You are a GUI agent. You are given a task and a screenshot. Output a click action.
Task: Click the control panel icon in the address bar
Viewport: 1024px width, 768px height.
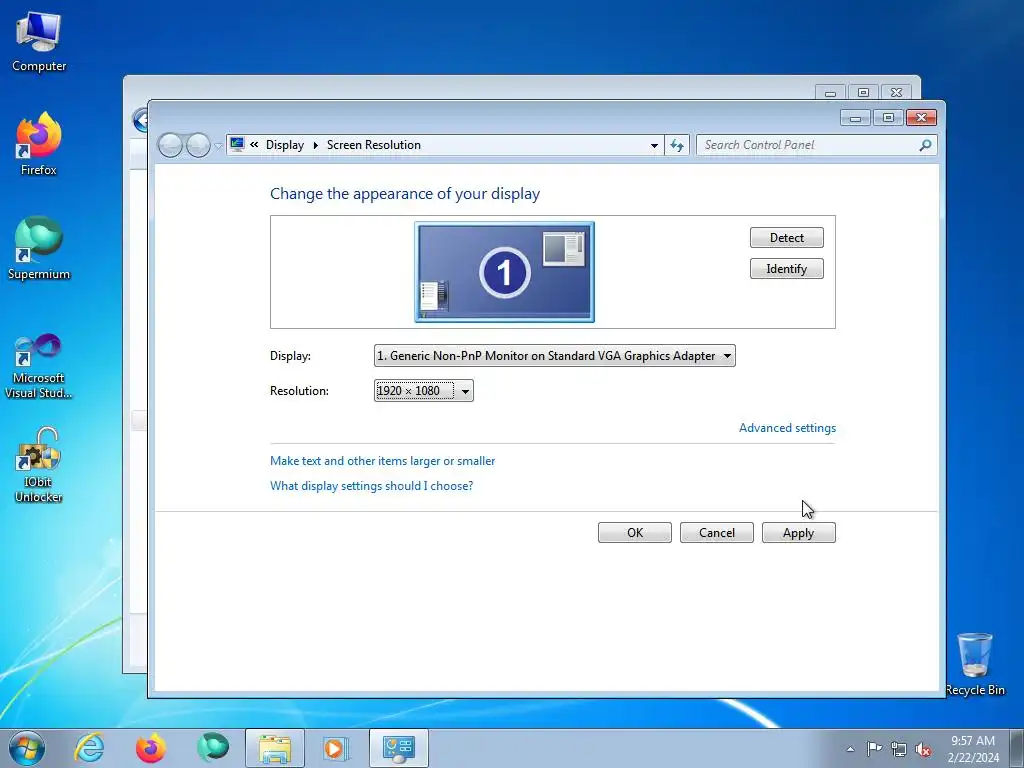pyautogui.click(x=237, y=144)
